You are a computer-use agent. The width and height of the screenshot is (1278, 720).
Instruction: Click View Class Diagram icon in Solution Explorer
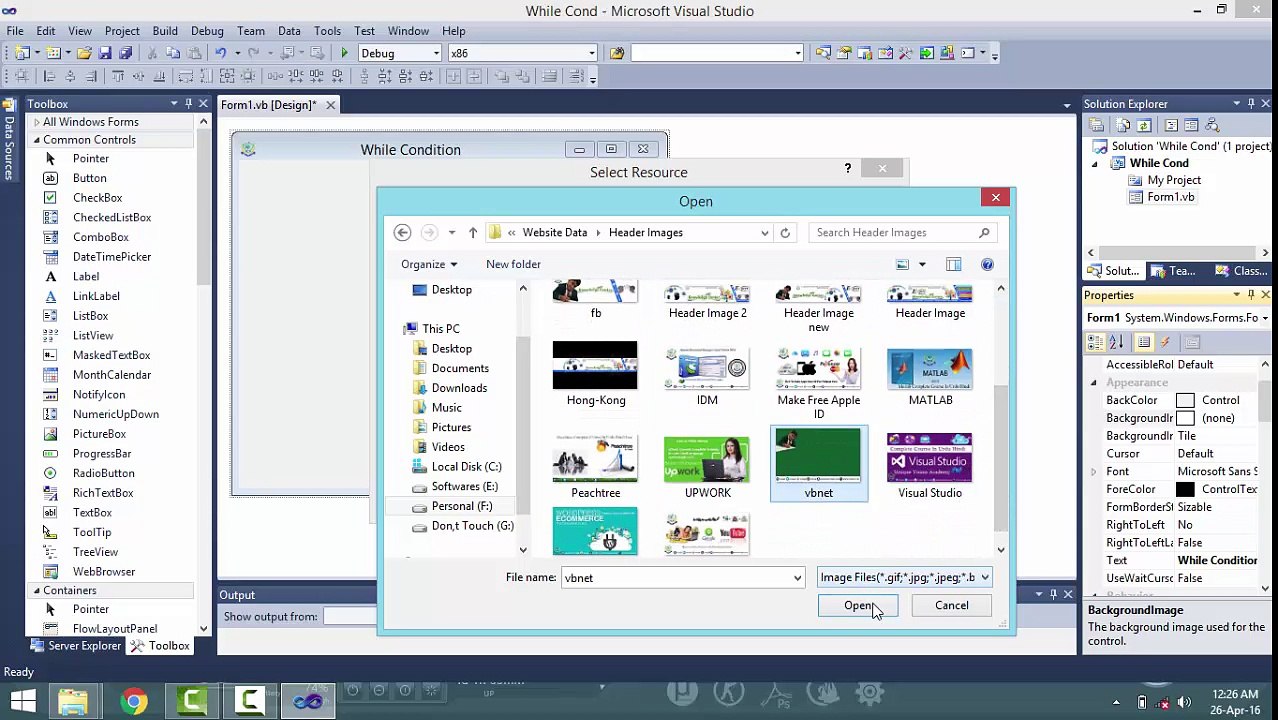1212,125
